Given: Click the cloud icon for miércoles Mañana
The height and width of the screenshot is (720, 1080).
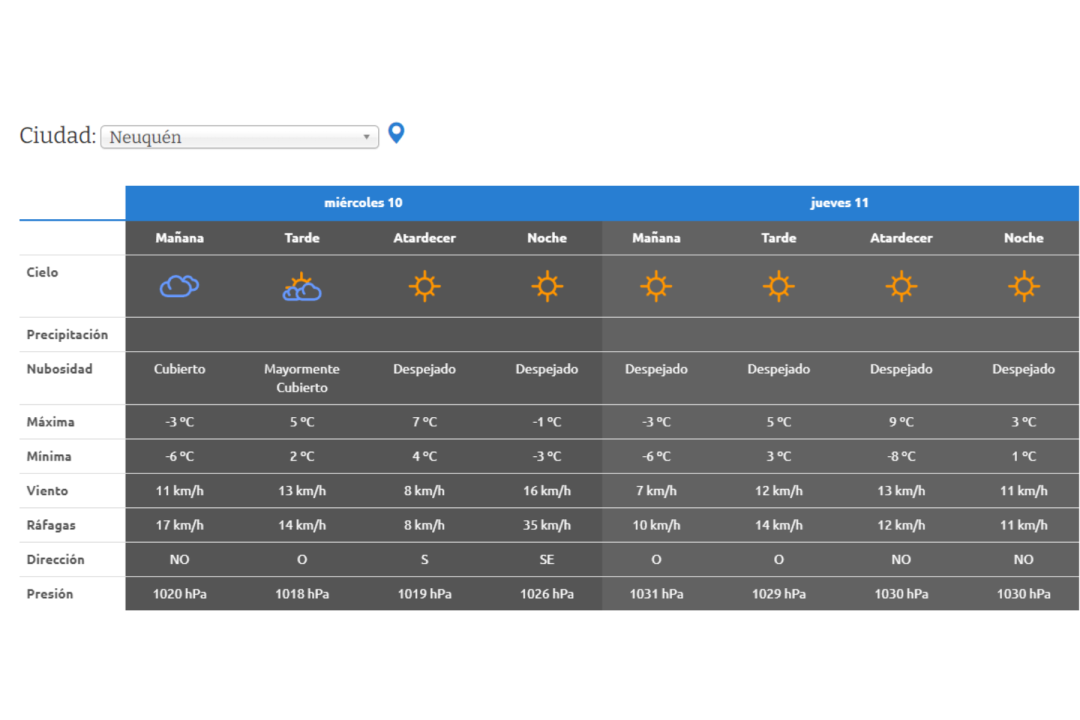Looking at the screenshot, I should coord(179,286).
